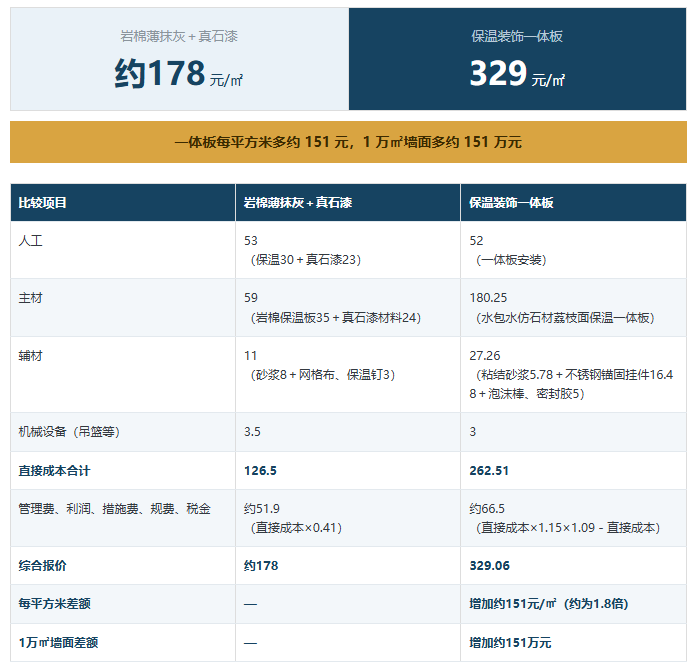Image resolution: width=692 pixels, height=667 pixels.
Task: Click the 保温装饰一体板 329 元/㎡ card
Action: coord(518,59)
